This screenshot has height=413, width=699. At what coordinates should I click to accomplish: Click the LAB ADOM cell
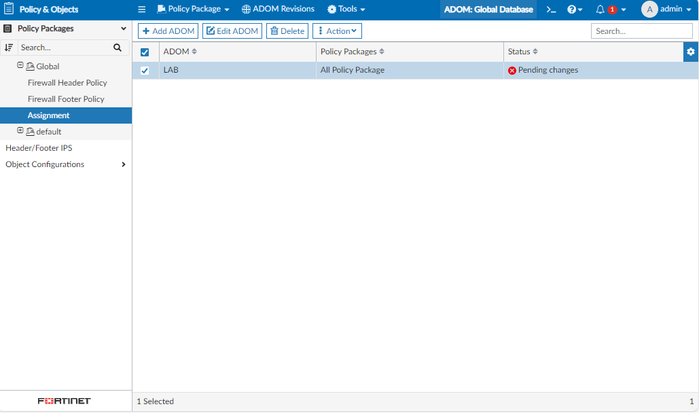pos(238,70)
